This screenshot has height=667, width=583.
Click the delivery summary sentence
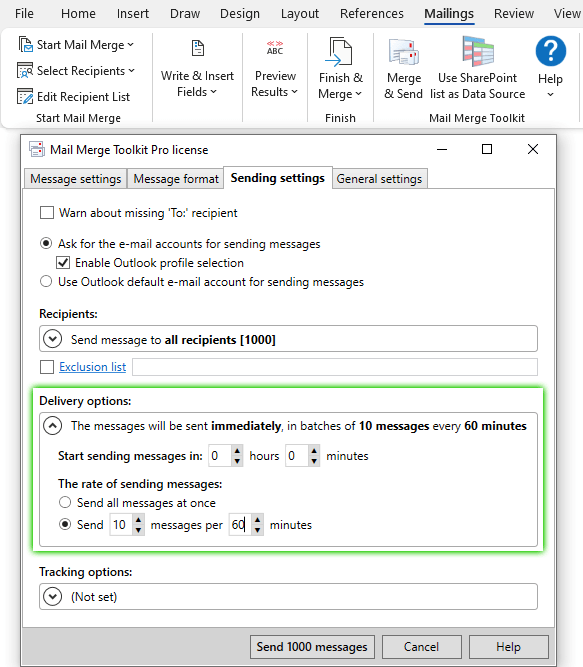coord(299,426)
